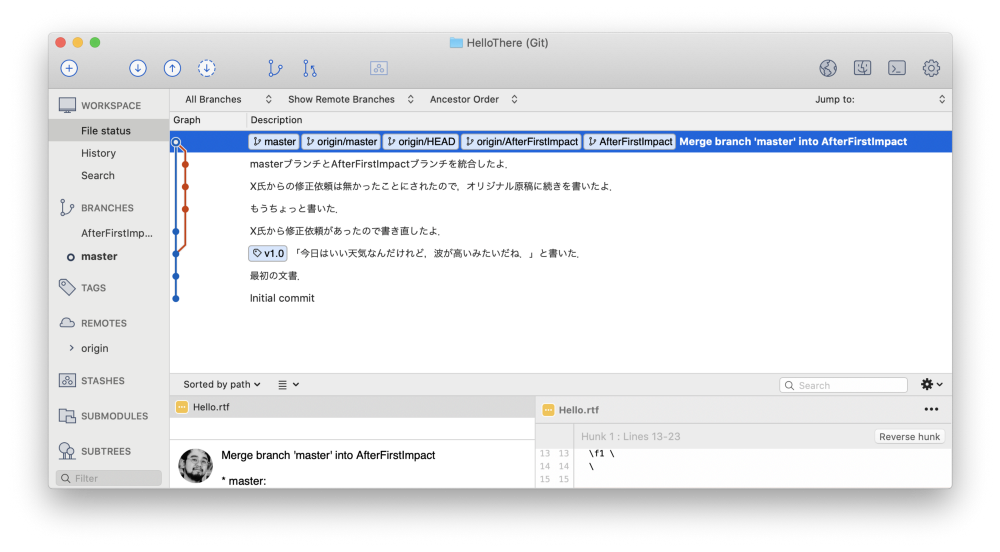The image size is (1000, 552).
Task: Click the diff Search field
Action: 843,385
